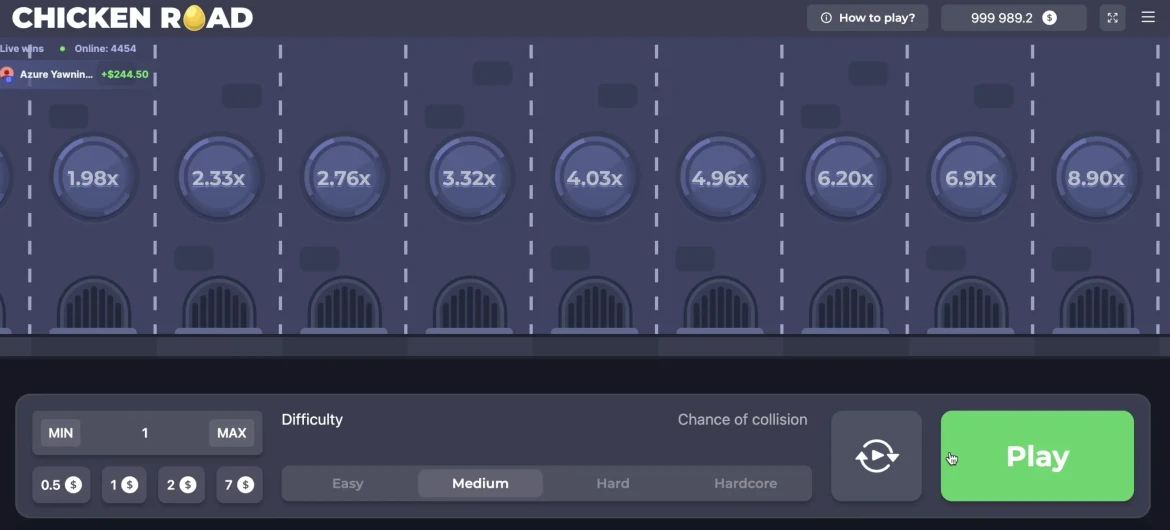Click the Online: 4454 counter
The height and width of the screenshot is (530, 1170).
coord(104,49)
